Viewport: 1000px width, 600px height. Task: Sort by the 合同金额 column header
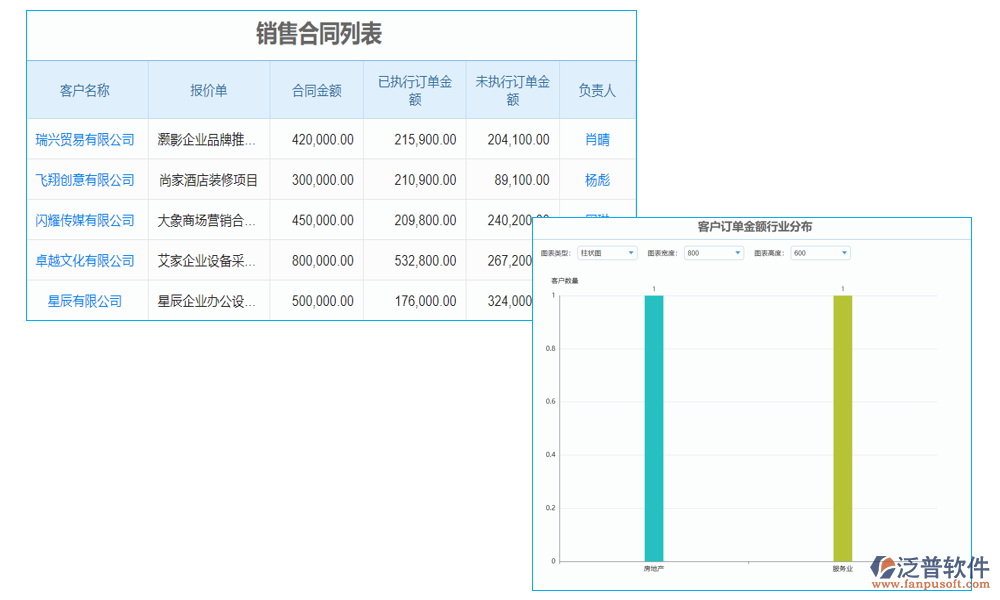click(x=316, y=89)
